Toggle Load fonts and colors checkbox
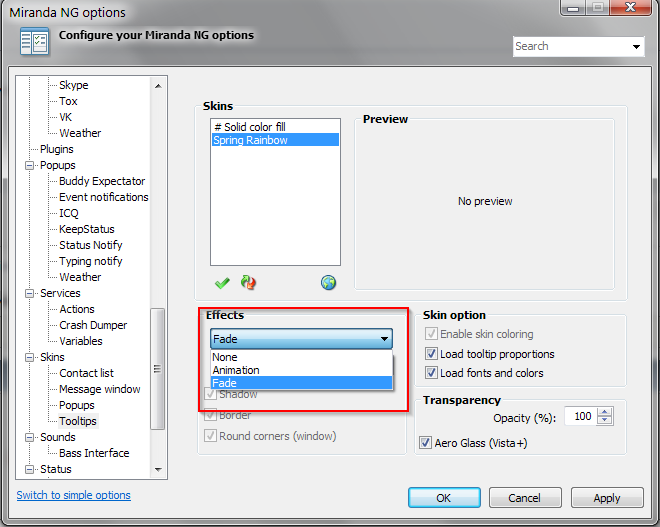This screenshot has width=660, height=527. tap(432, 373)
